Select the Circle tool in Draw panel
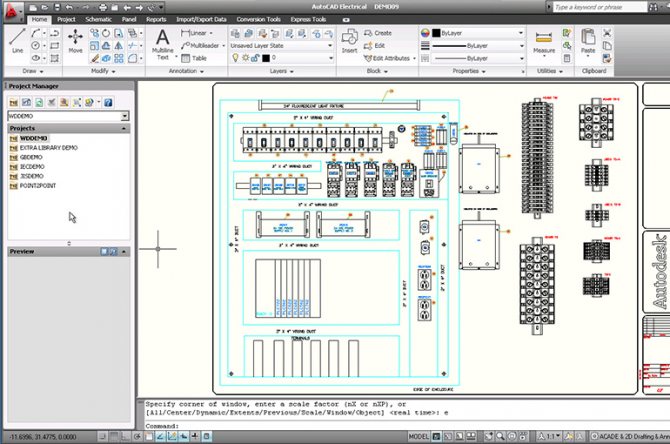Image resolution: width=670 pixels, height=444 pixels. point(35,45)
